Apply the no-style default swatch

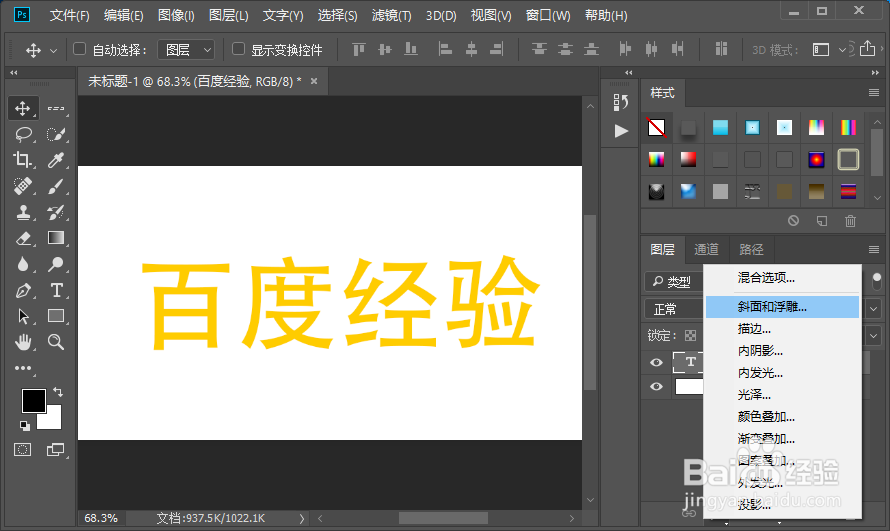656,128
